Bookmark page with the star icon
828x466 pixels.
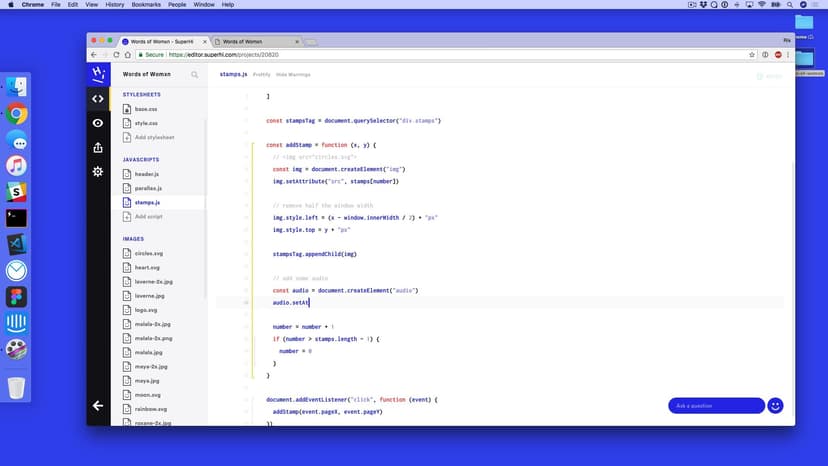pos(752,54)
